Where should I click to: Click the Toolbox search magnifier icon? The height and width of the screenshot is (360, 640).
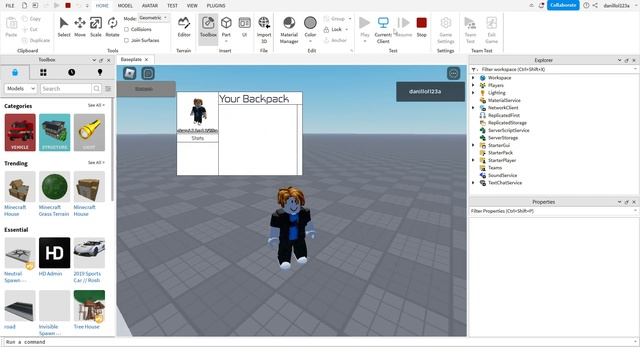click(97, 88)
